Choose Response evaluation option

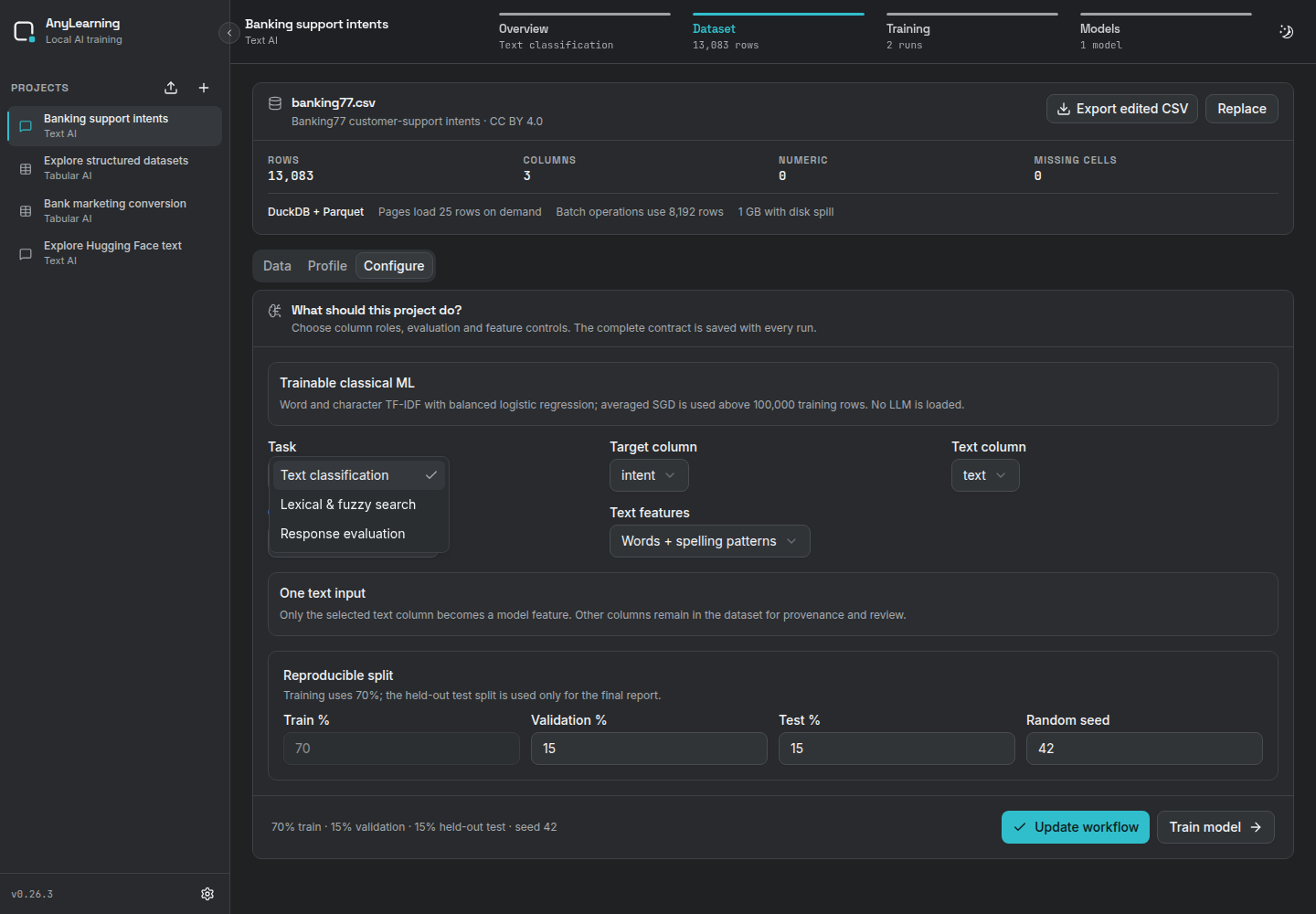pos(358,534)
